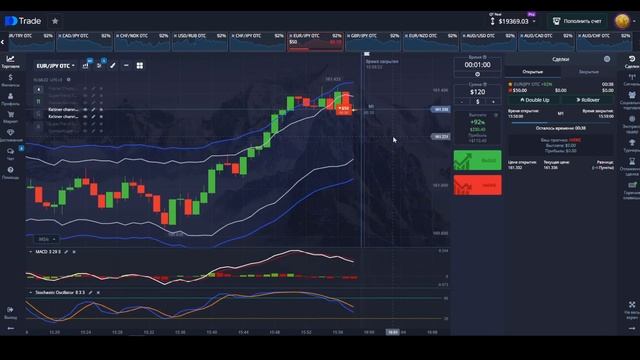Open Chat icon in left sidebar

(10, 154)
